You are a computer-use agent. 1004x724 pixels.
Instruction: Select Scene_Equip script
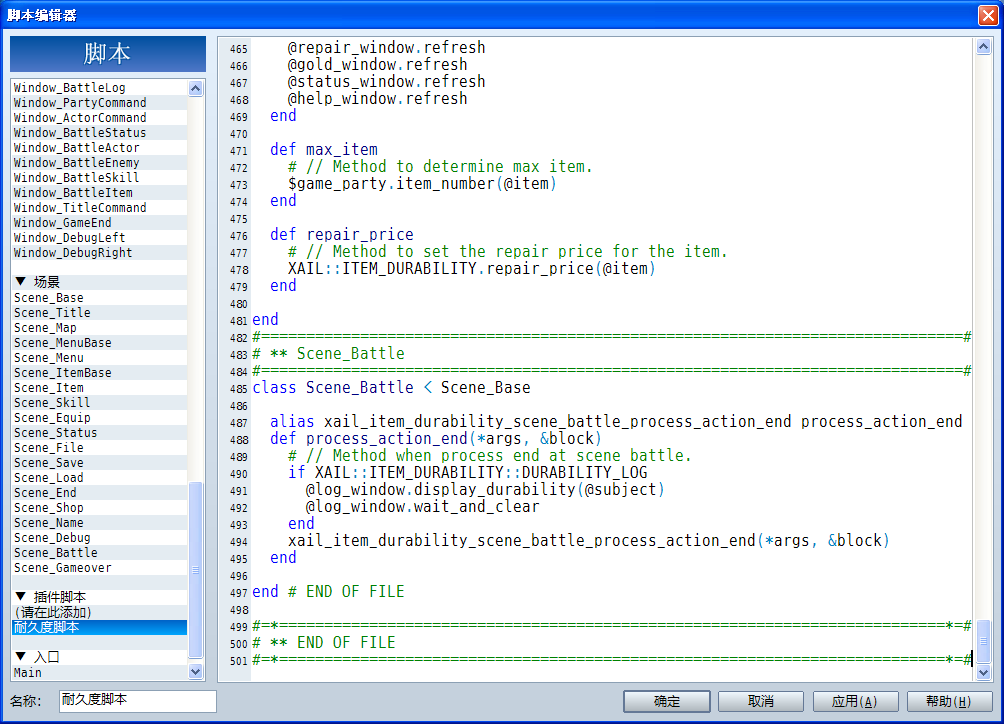click(x=99, y=417)
